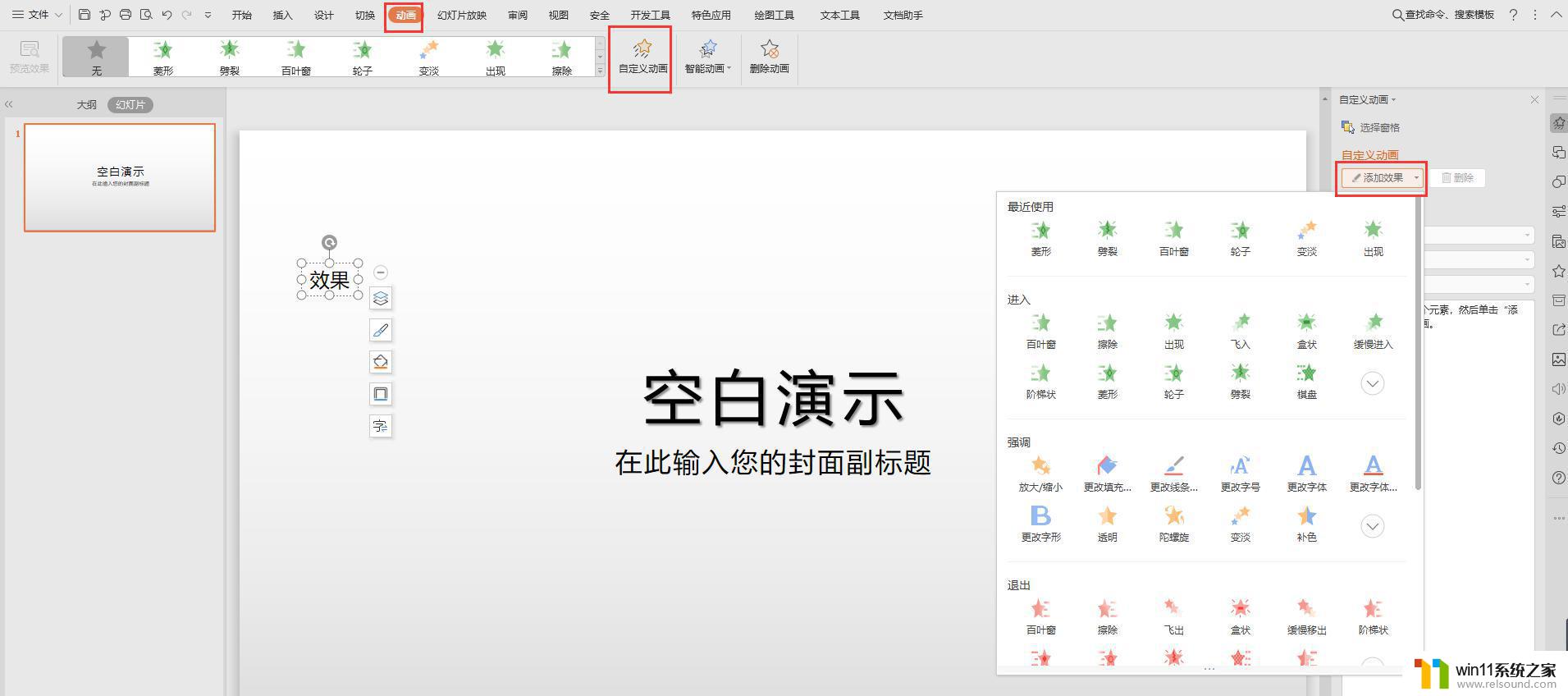Open the quick access toolbar customize dropdown

click(208, 15)
